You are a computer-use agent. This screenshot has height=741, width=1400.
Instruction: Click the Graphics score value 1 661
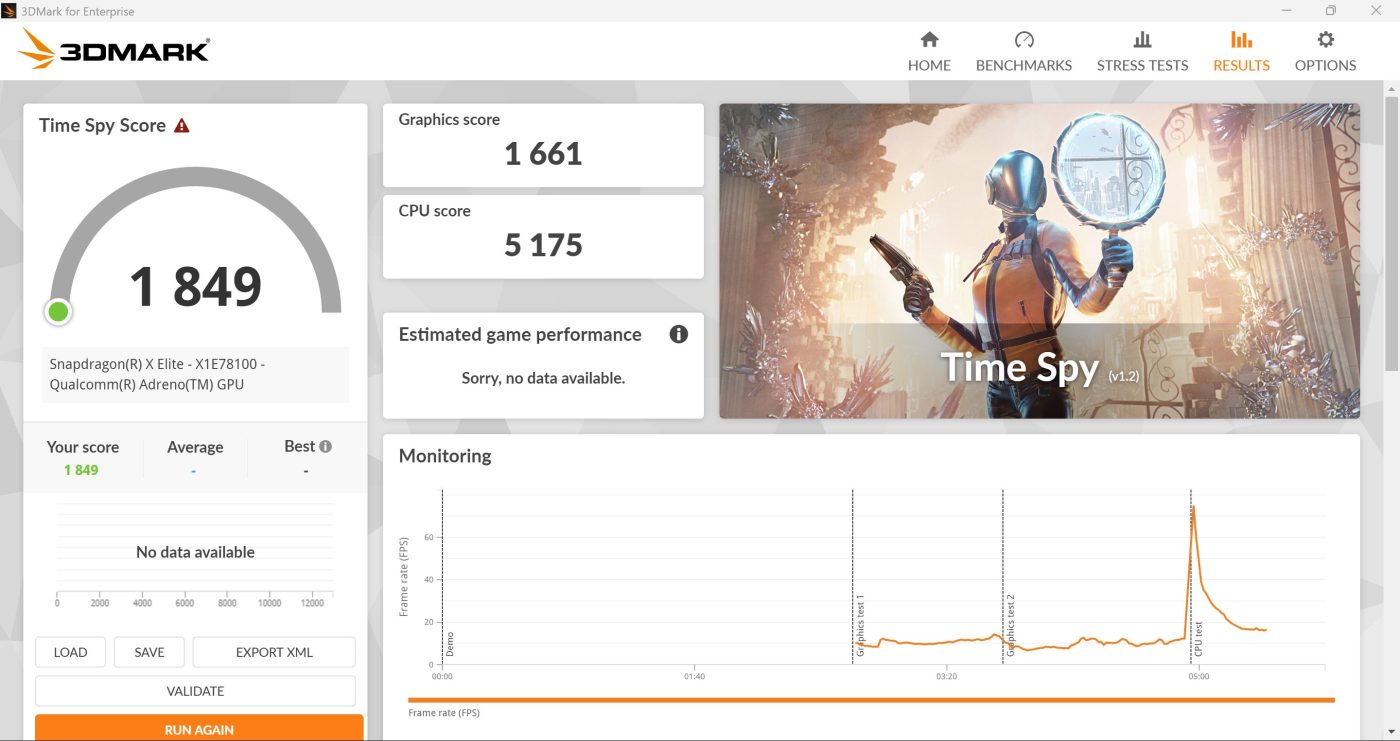coord(543,153)
